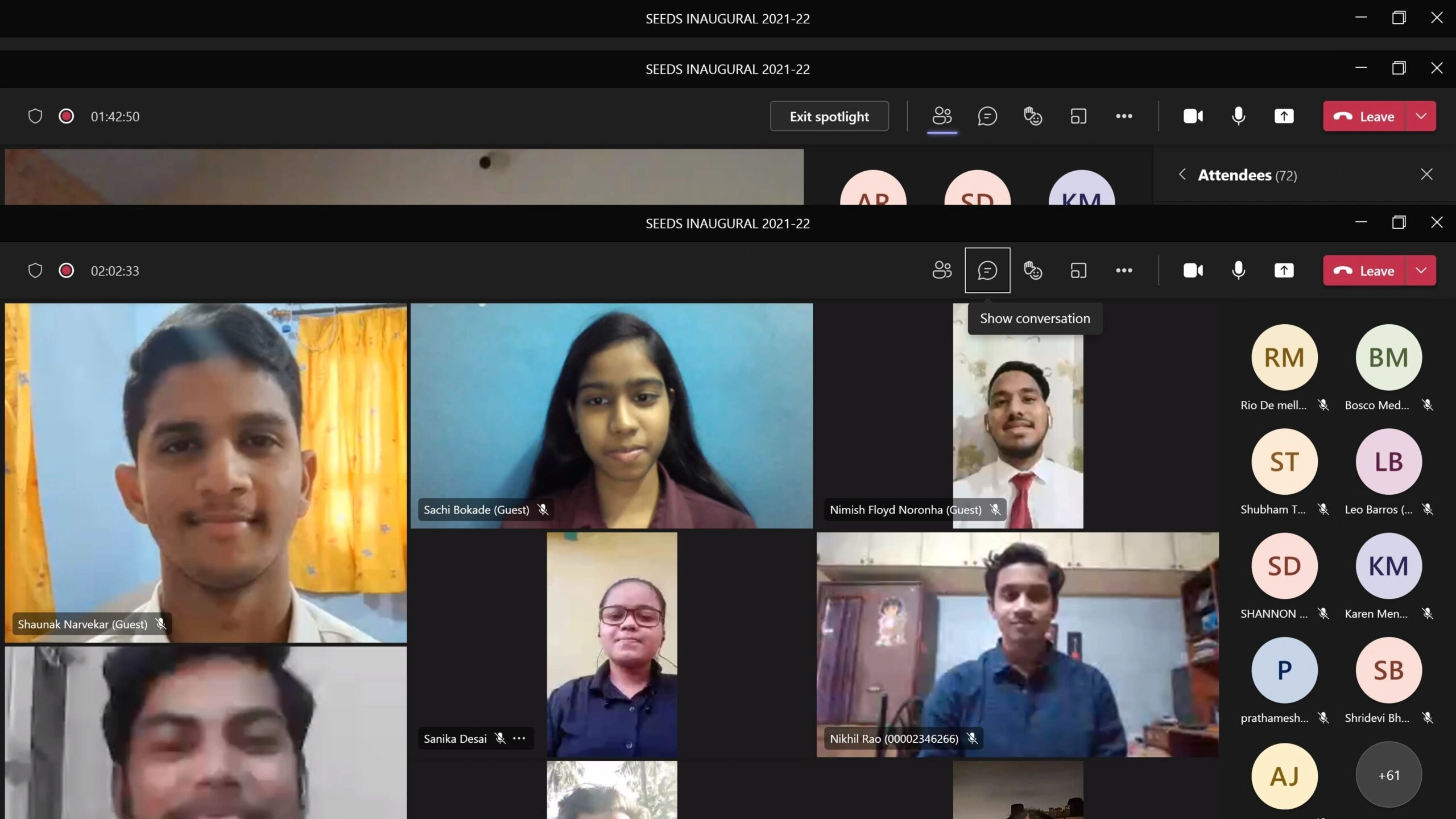
Task: Click the 01:42:50 meeting timer
Action: point(115,116)
